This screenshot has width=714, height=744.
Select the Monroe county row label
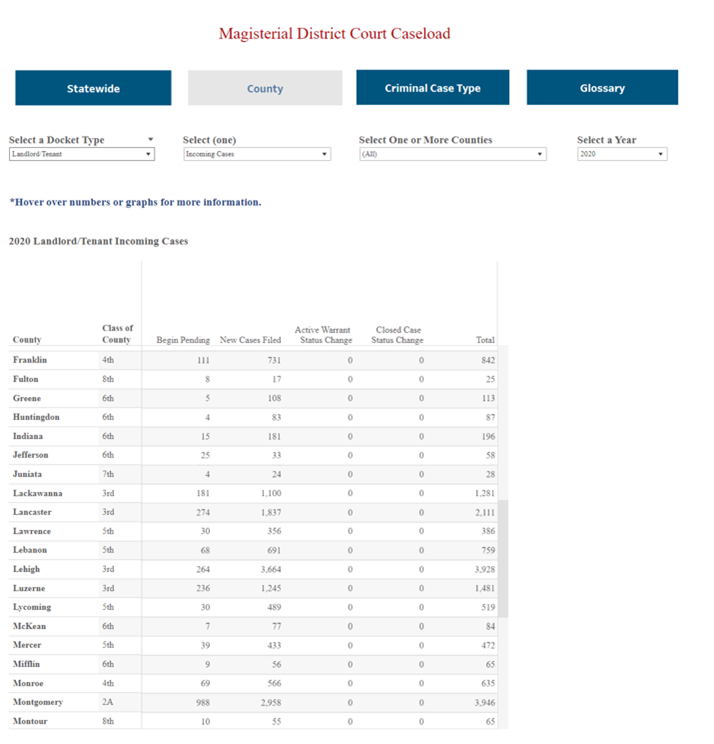pos(28,683)
